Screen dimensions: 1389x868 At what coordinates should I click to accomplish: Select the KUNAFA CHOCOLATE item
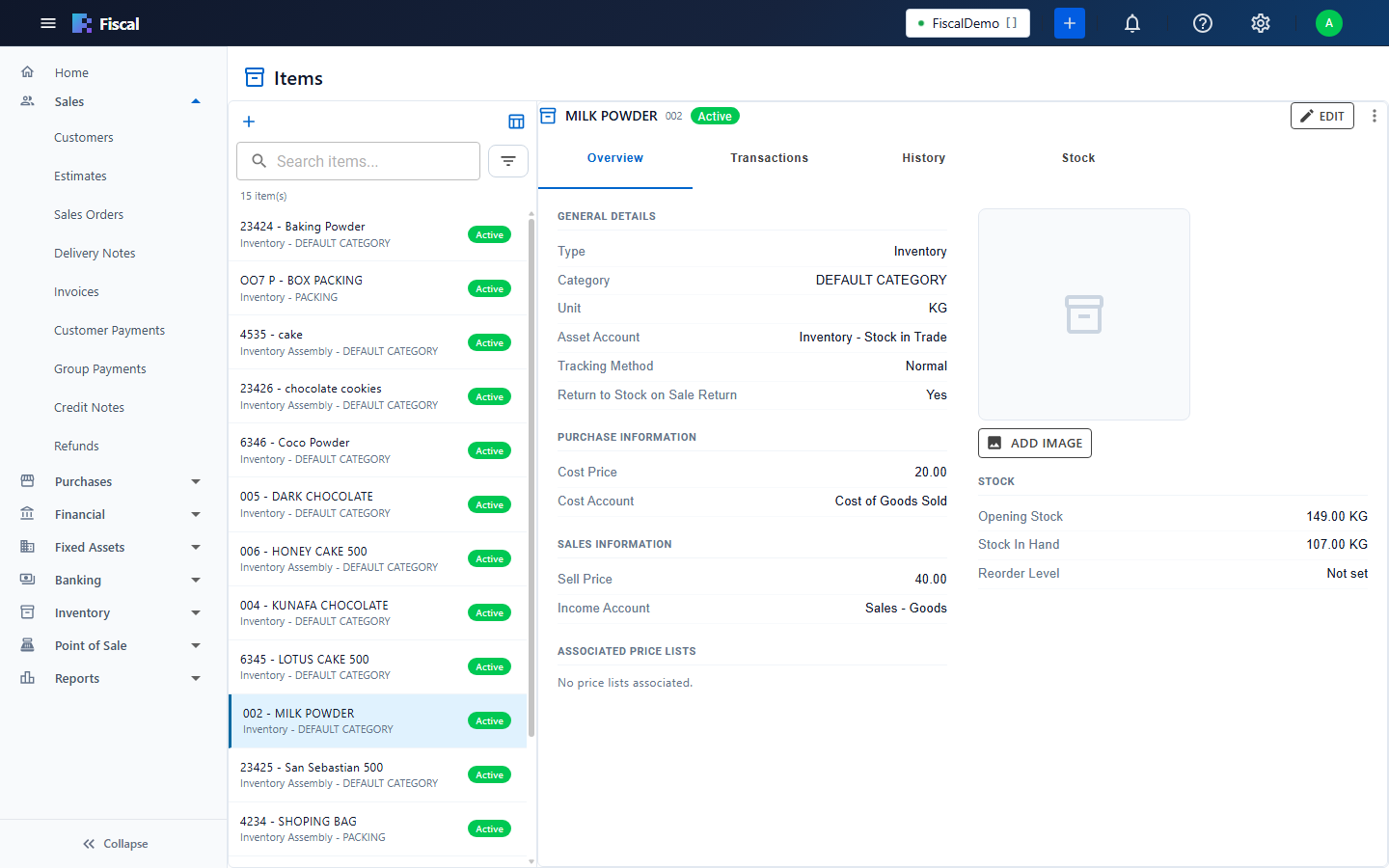(378, 612)
